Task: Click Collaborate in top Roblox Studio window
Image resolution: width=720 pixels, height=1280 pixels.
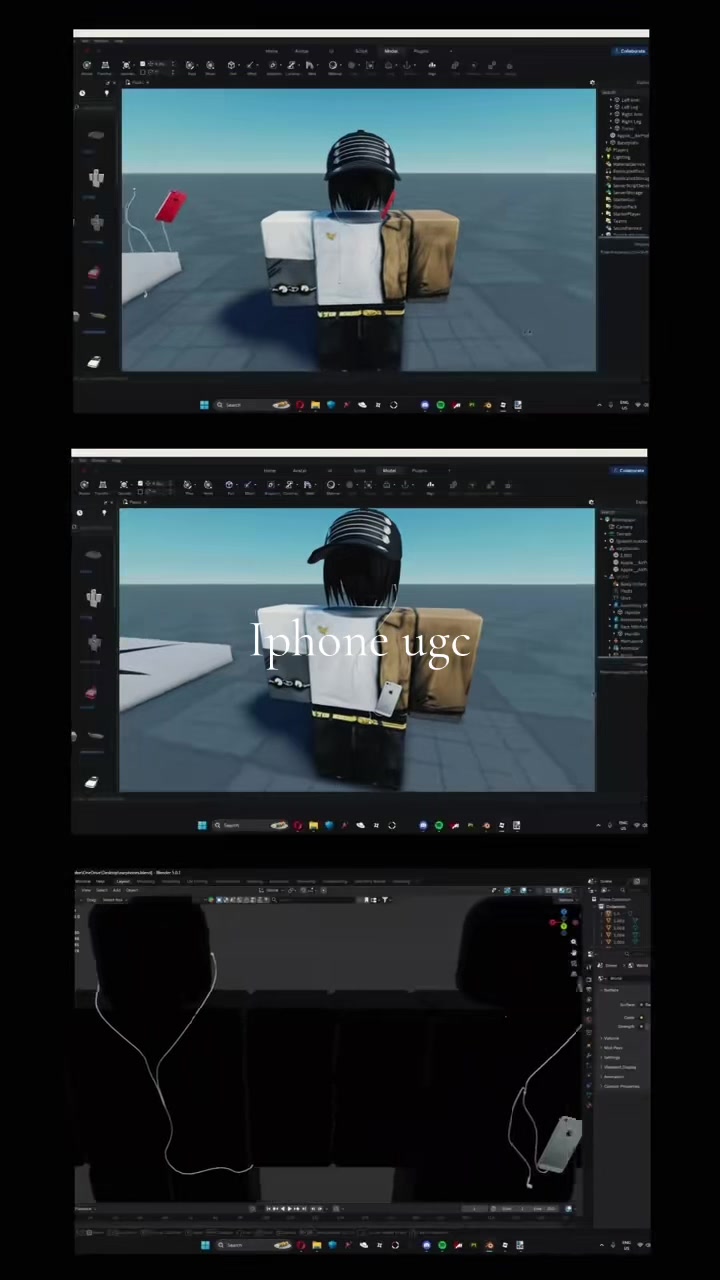Action: pos(630,50)
